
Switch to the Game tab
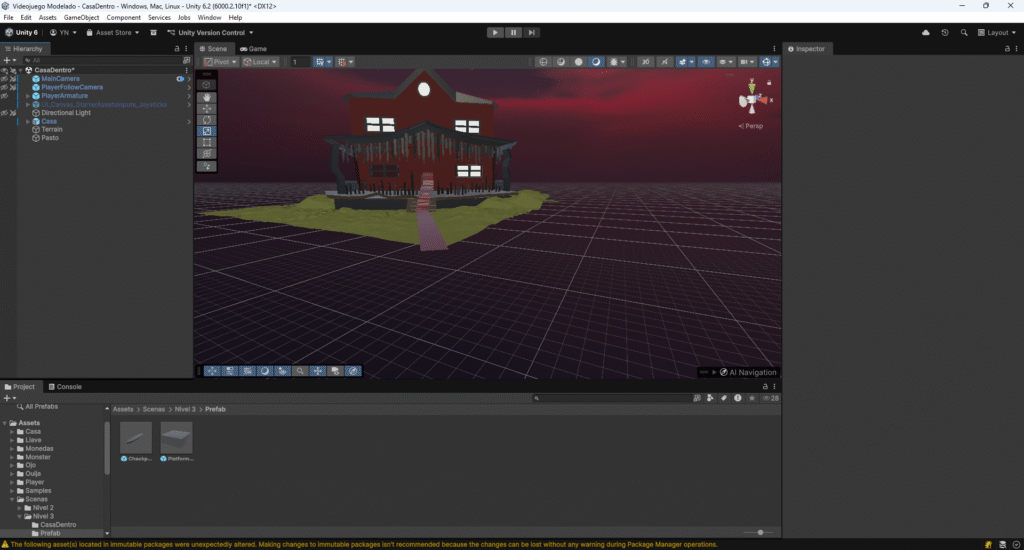pyautogui.click(x=253, y=48)
